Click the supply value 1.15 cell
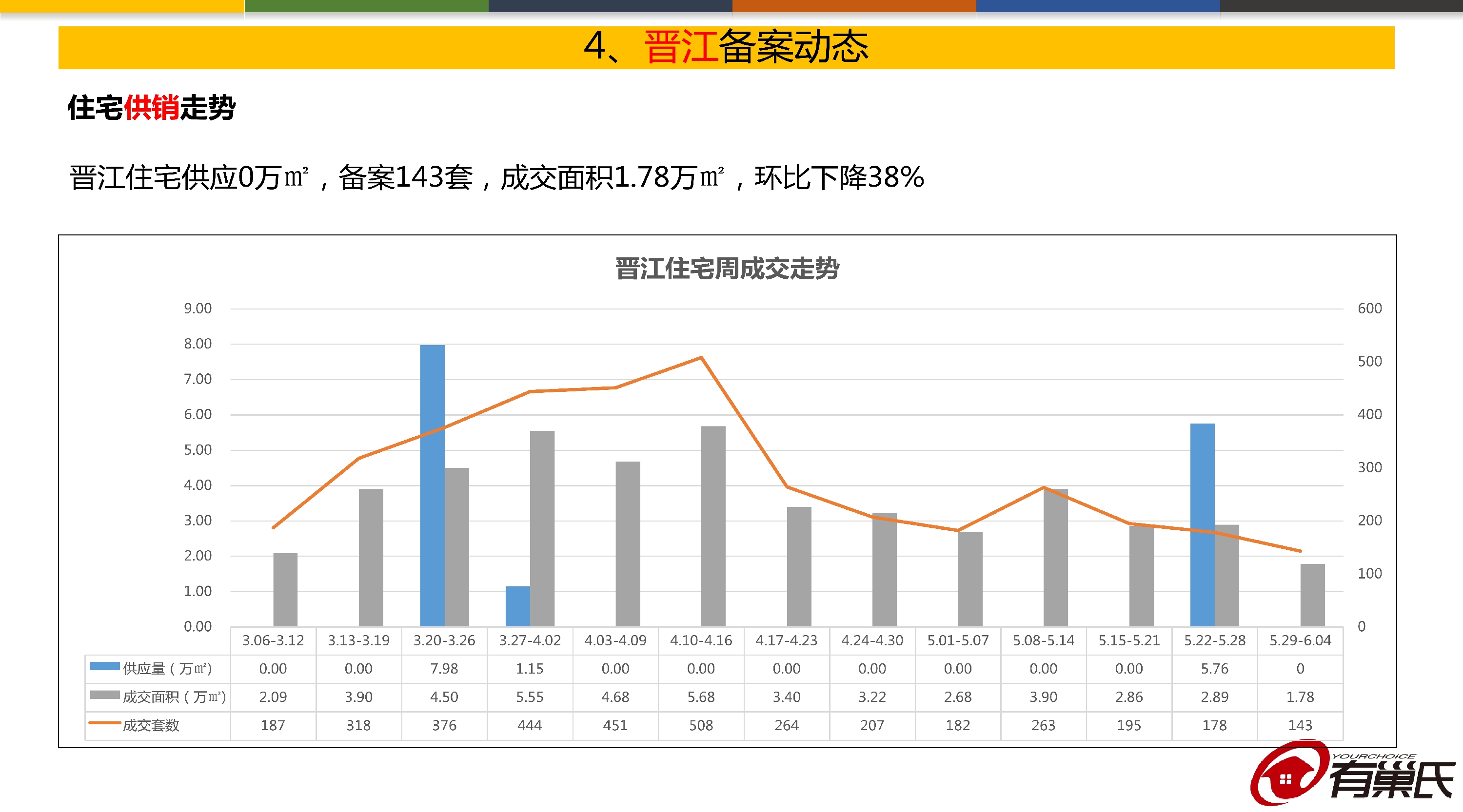The image size is (1463, 812). click(530, 669)
